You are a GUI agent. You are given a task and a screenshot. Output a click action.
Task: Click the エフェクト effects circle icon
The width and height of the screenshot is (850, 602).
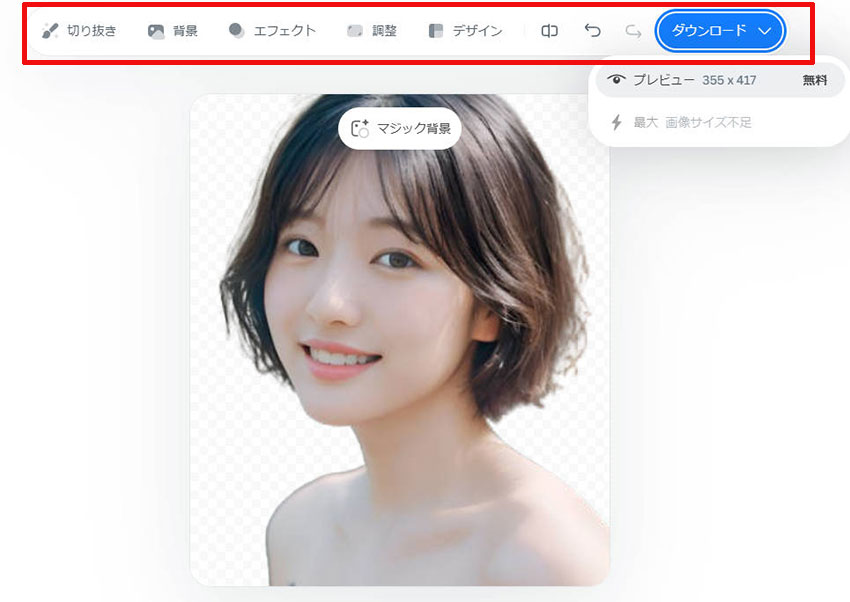click(x=236, y=31)
